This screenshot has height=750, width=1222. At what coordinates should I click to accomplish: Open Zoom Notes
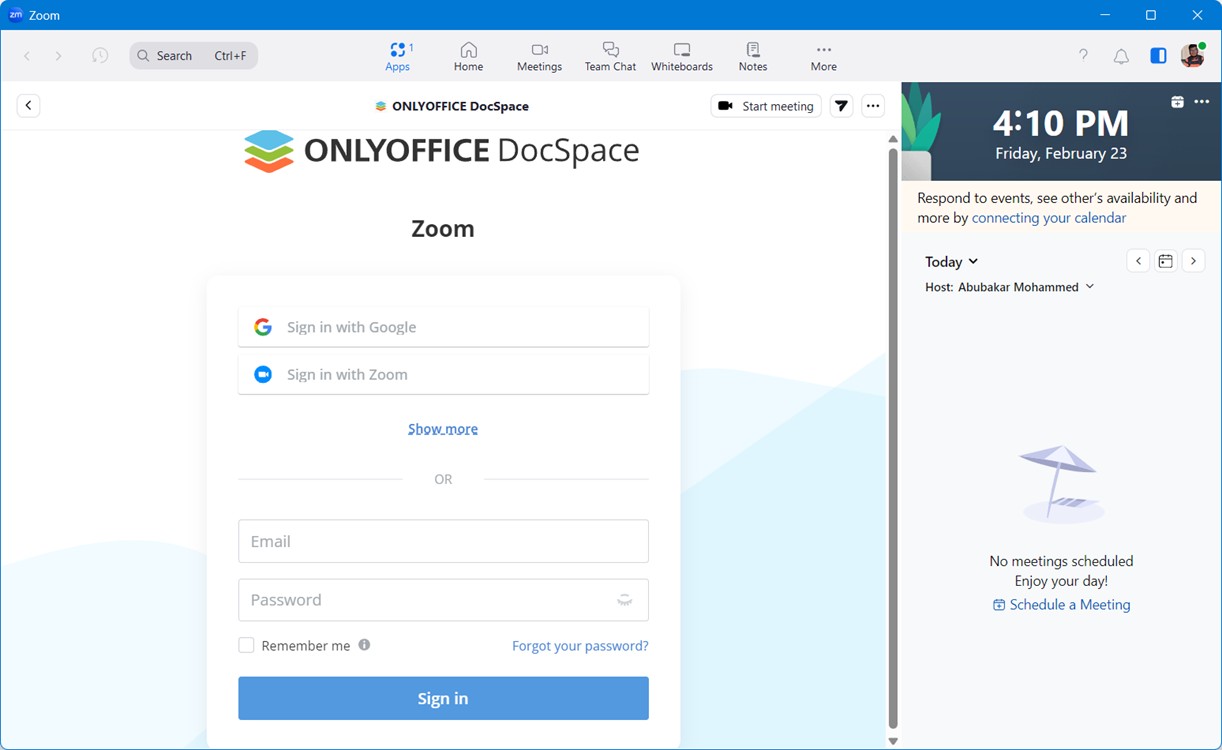coord(752,55)
